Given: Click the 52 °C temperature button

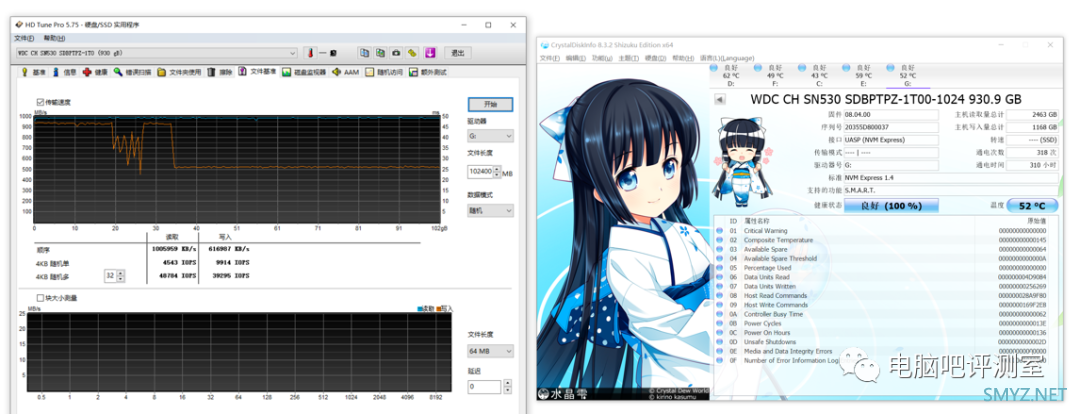Looking at the screenshot, I should point(1032,205).
